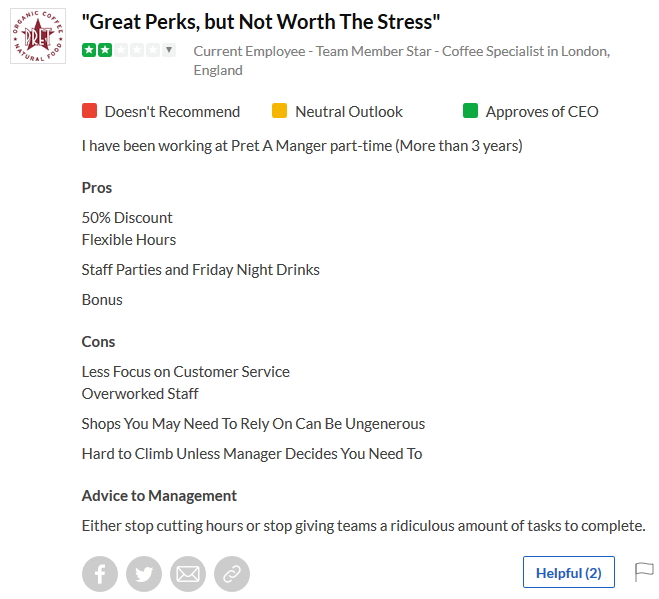The width and height of the screenshot is (659, 599).
Task: Click the yellow Neutral Outlook square
Action: point(279,111)
